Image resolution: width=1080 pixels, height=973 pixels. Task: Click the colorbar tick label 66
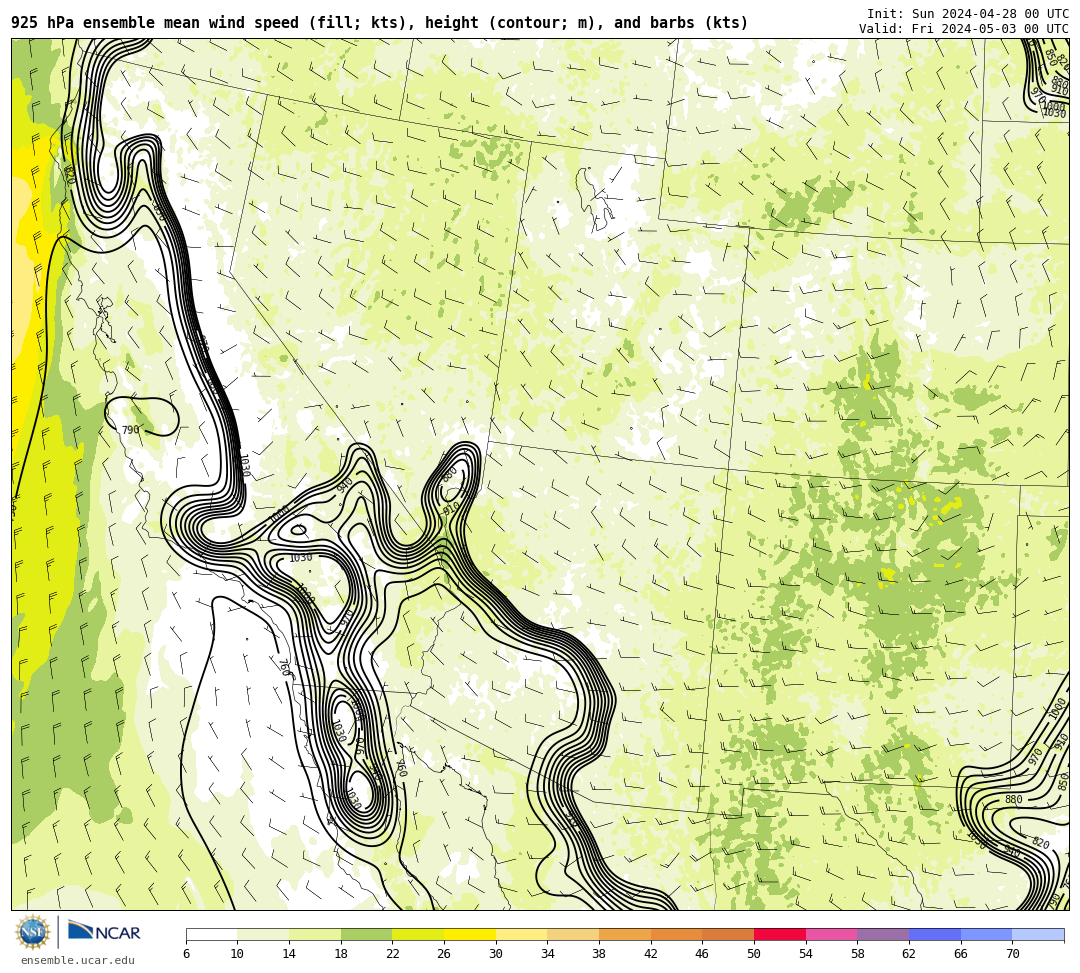(961, 954)
